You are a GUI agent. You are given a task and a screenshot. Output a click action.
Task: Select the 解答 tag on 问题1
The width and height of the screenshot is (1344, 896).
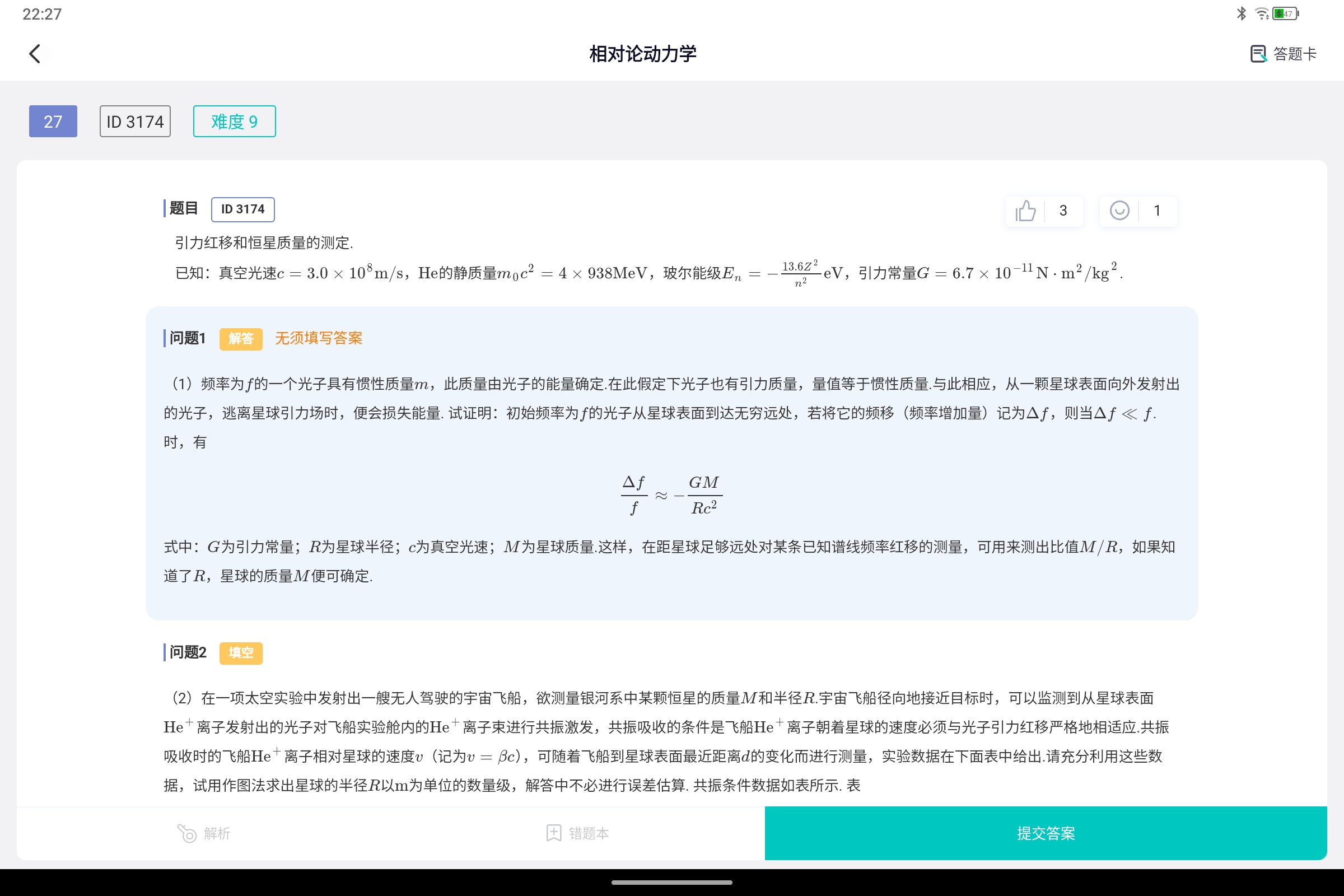coord(241,338)
